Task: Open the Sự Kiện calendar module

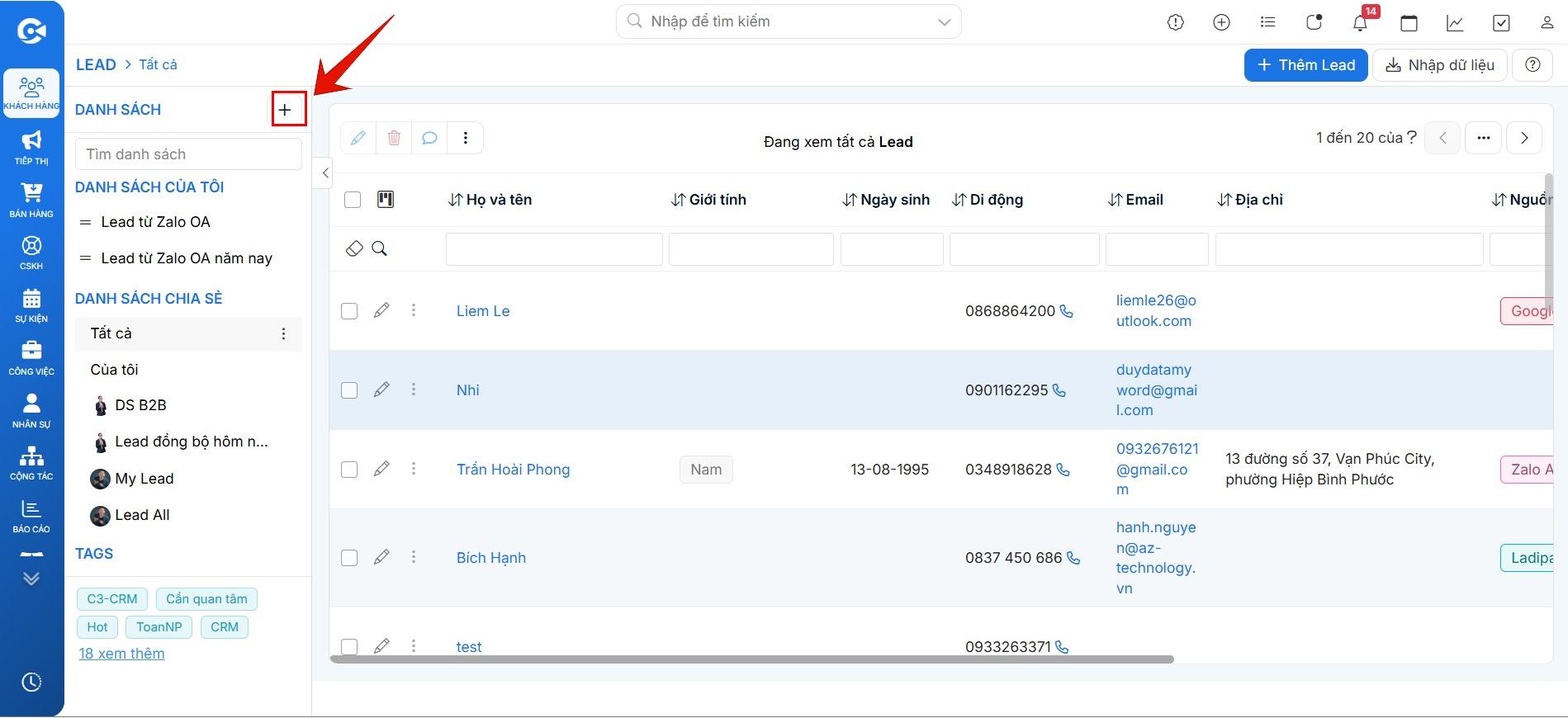Action: (31, 305)
